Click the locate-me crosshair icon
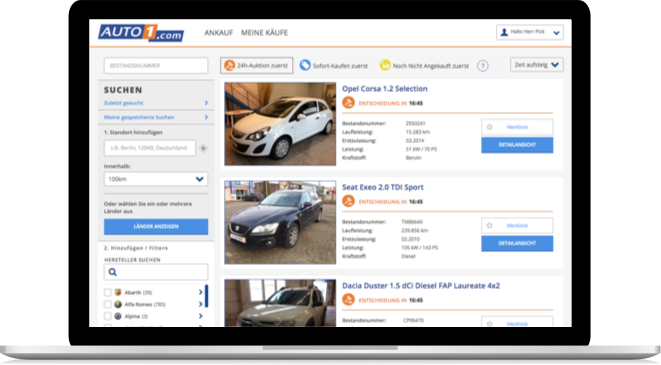Image resolution: width=661 pixels, height=365 pixels. pos(203,148)
